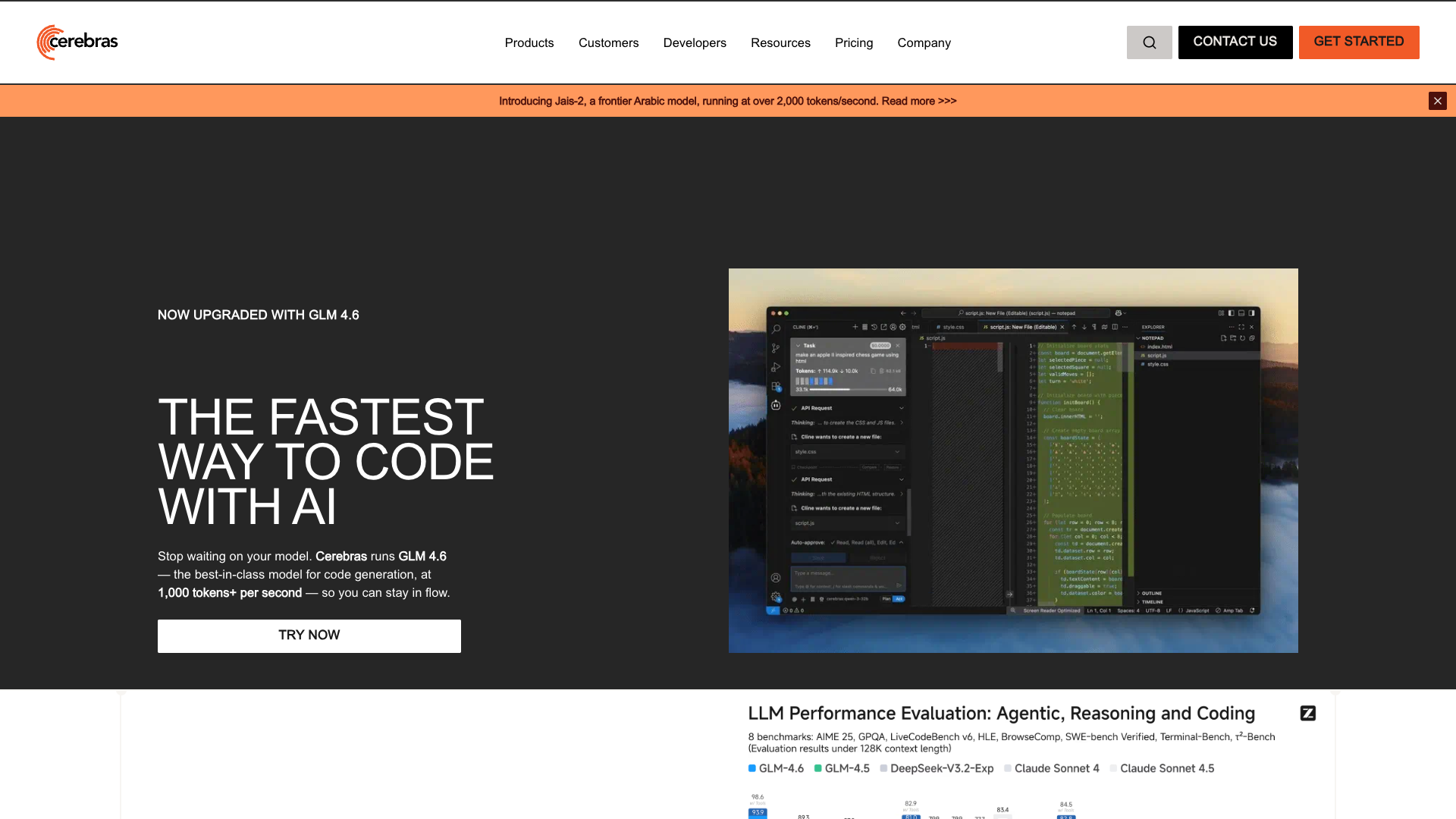
Task: Expand the Company navigation item
Action: click(x=924, y=42)
